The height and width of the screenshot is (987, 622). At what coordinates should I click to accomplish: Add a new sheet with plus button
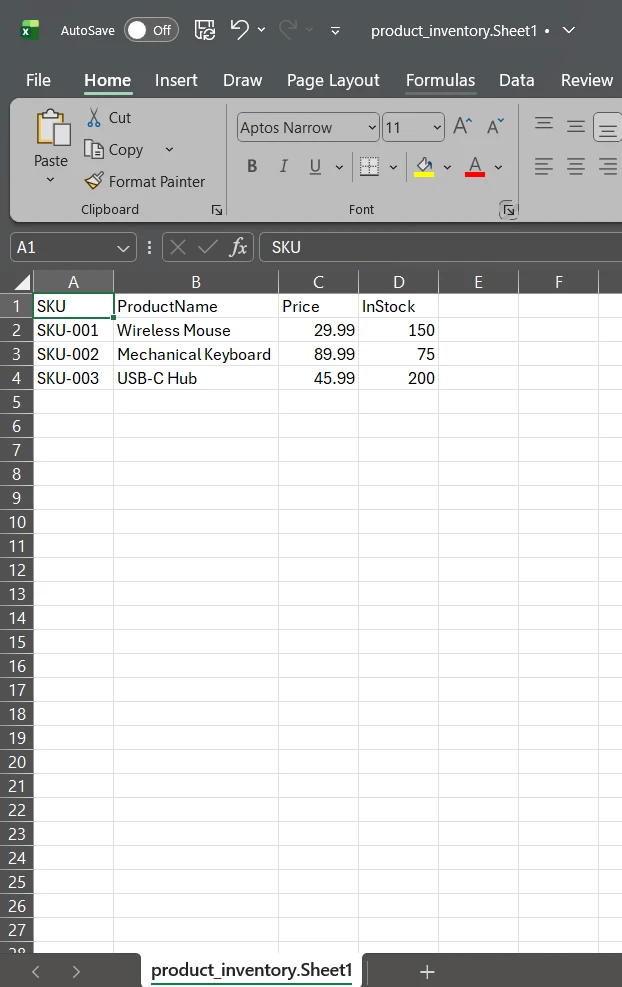(x=427, y=971)
